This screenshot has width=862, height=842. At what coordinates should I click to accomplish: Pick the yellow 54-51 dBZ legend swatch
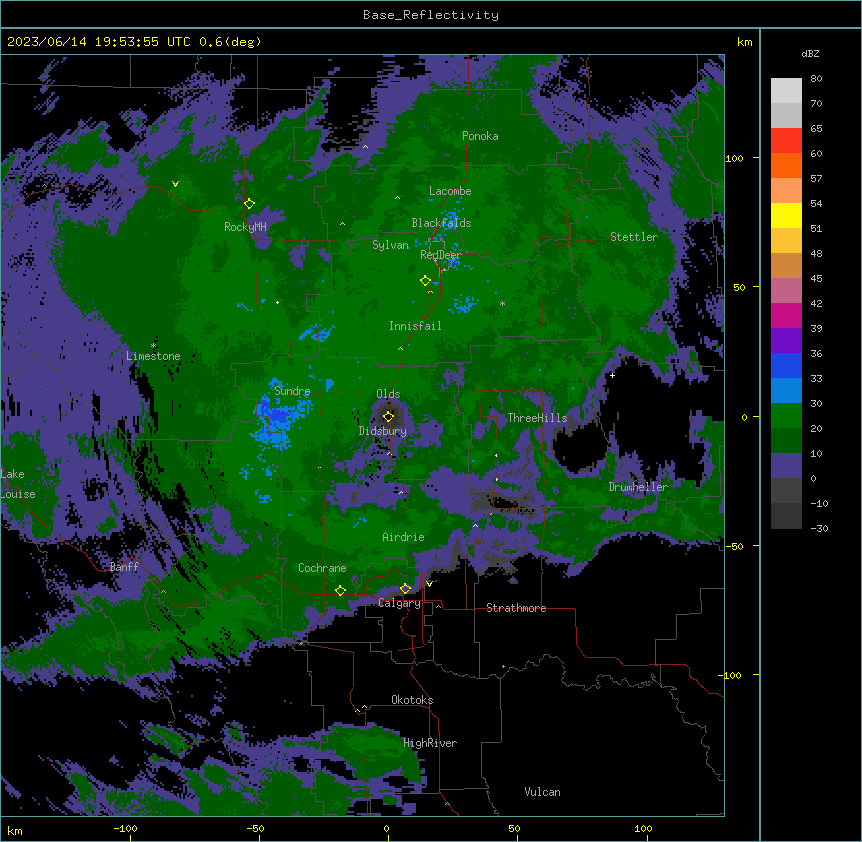coord(786,216)
